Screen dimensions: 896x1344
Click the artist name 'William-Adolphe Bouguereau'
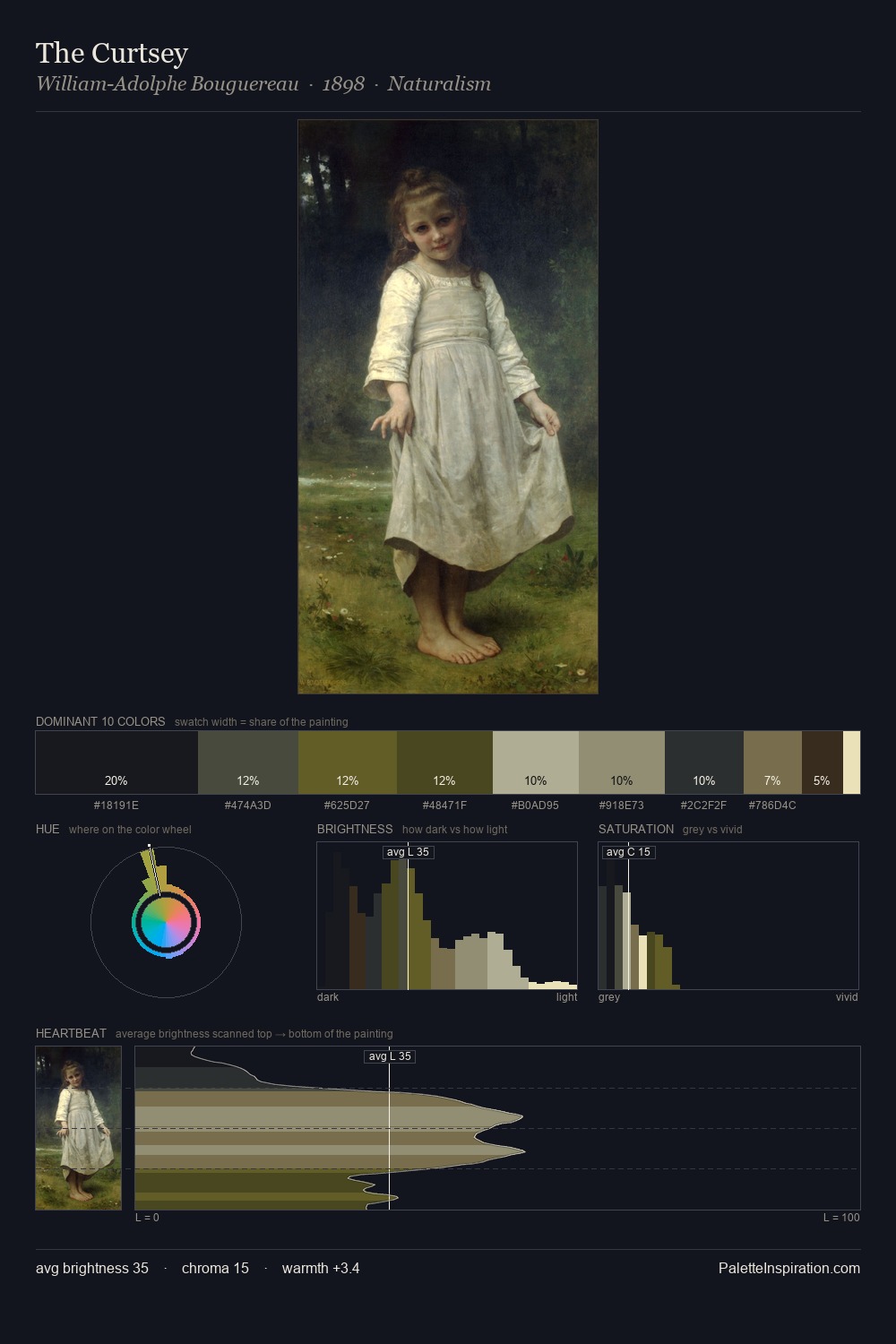(167, 84)
